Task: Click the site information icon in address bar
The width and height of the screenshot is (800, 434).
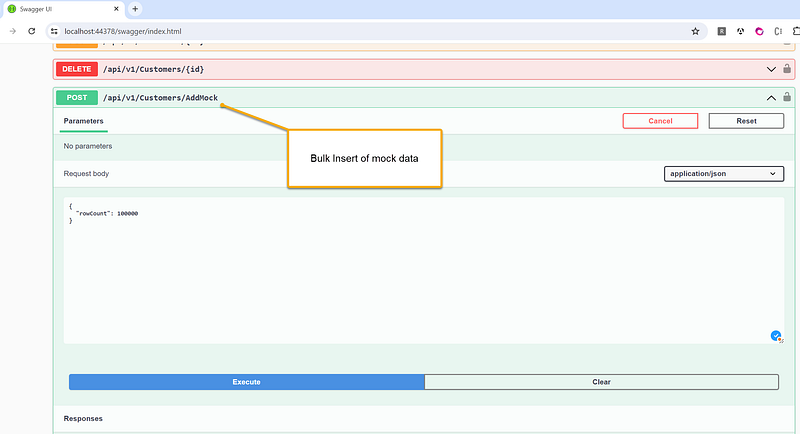Action: (x=54, y=31)
